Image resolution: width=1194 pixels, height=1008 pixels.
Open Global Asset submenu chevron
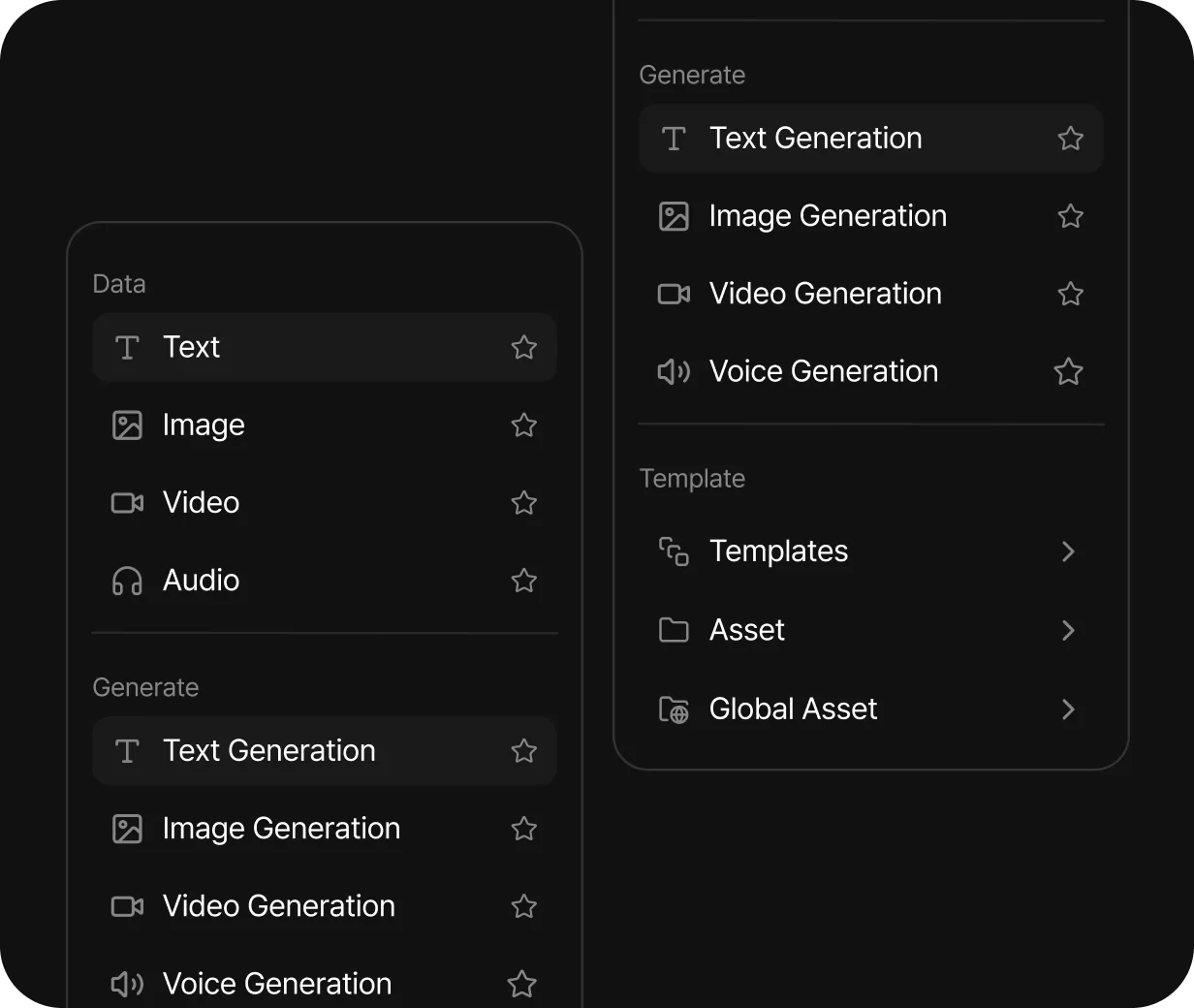tap(1068, 709)
